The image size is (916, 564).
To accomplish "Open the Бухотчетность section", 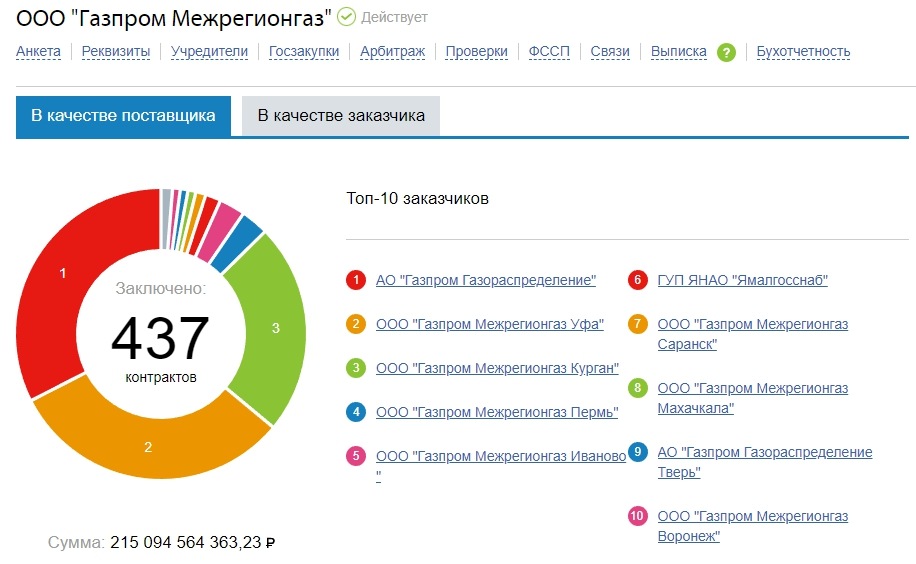I will point(803,51).
